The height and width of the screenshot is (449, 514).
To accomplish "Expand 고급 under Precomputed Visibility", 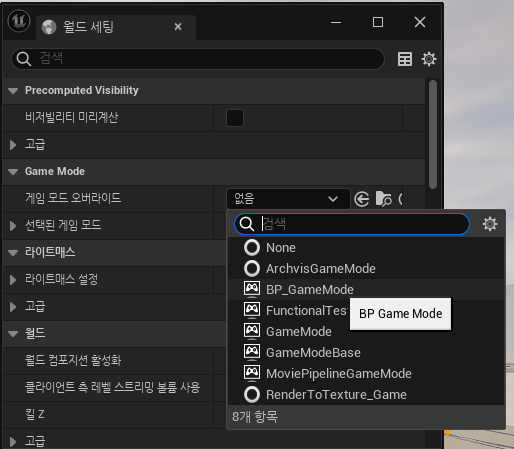I will (x=13, y=145).
